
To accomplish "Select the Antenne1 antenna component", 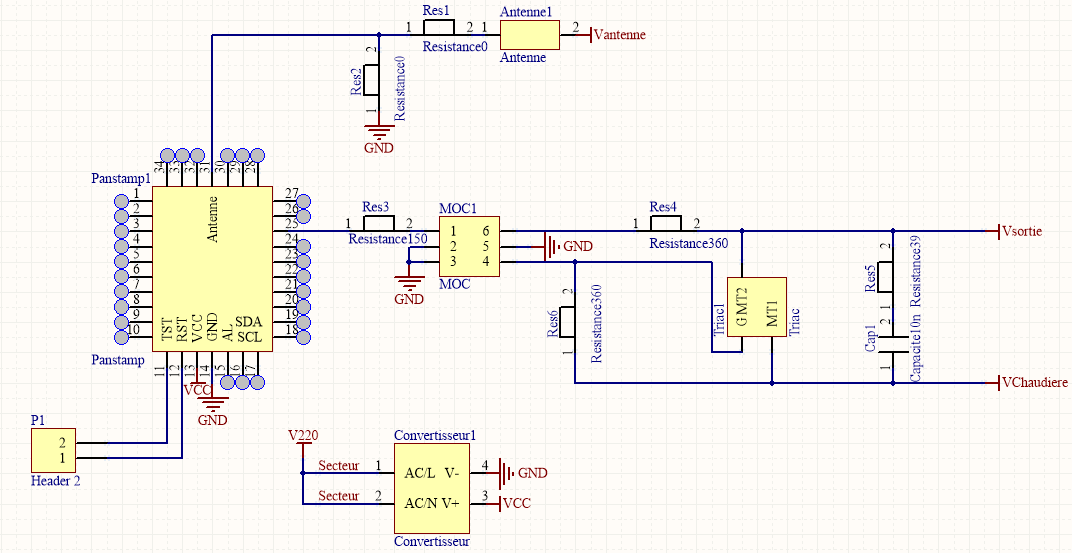I will tap(527, 34).
